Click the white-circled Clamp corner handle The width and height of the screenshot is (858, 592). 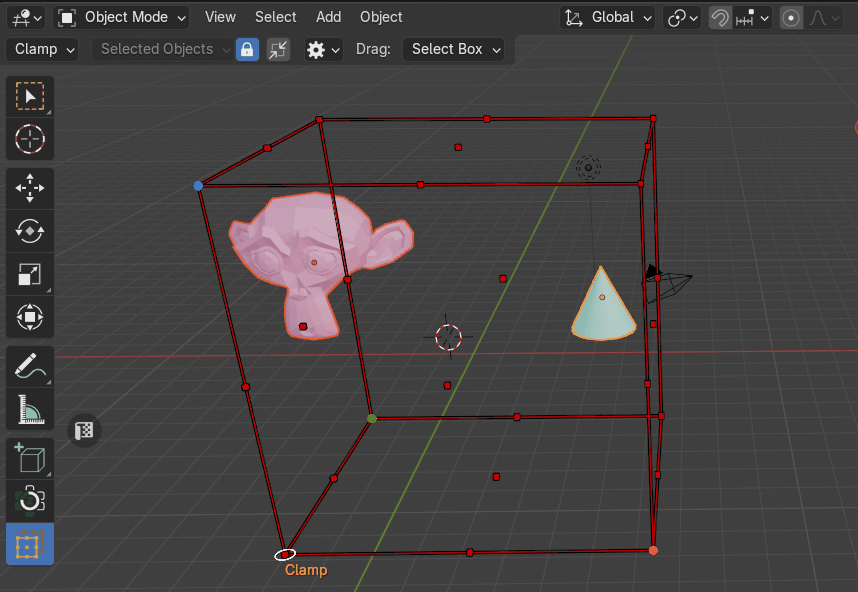(x=285, y=555)
